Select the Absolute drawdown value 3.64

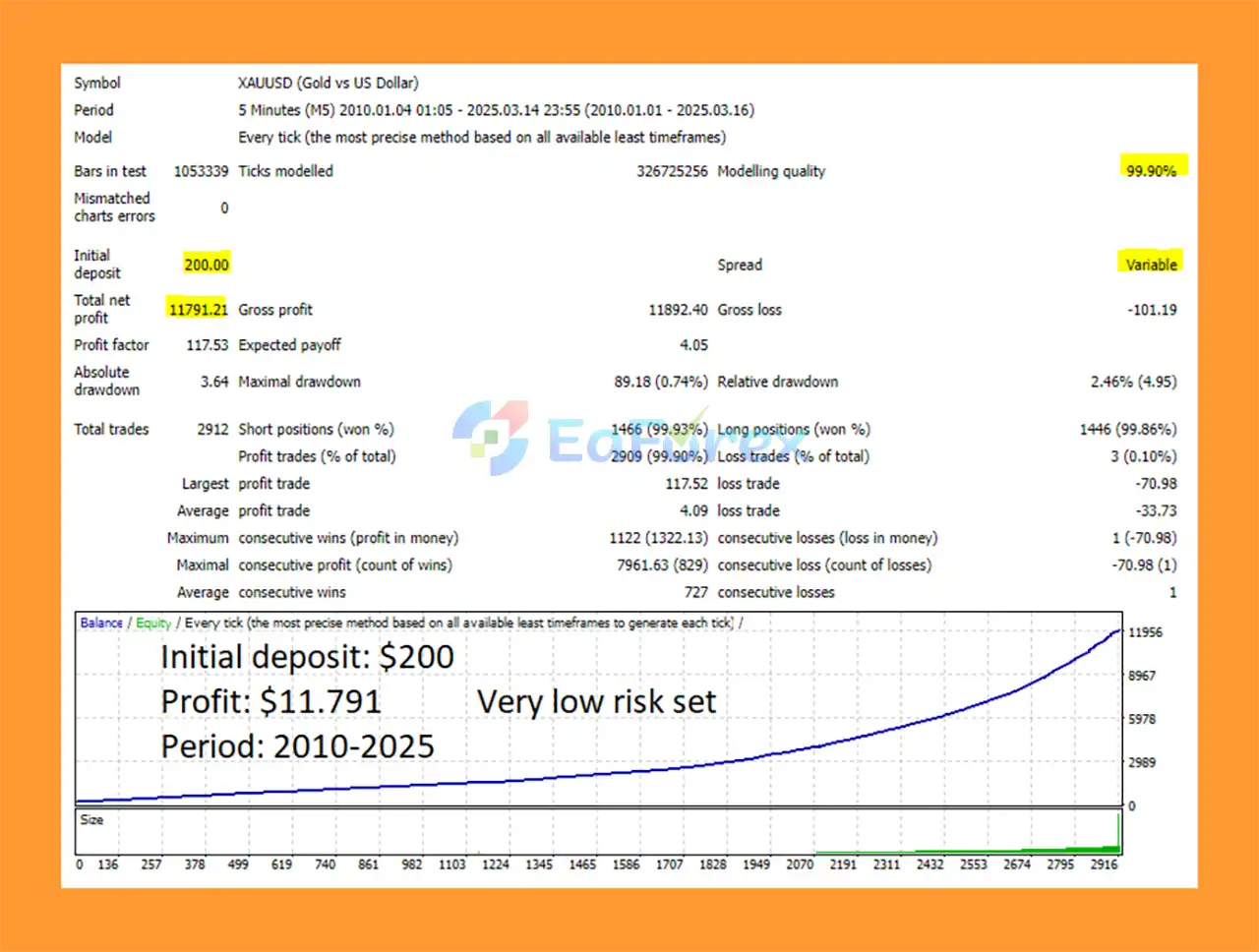click(x=214, y=382)
